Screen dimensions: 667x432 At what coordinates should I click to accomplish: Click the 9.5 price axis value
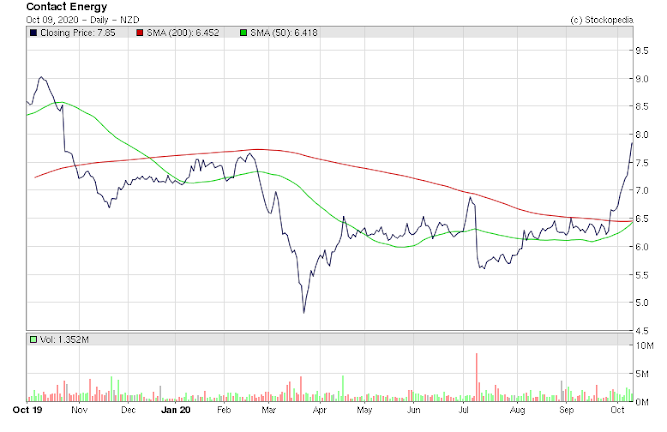click(x=642, y=51)
